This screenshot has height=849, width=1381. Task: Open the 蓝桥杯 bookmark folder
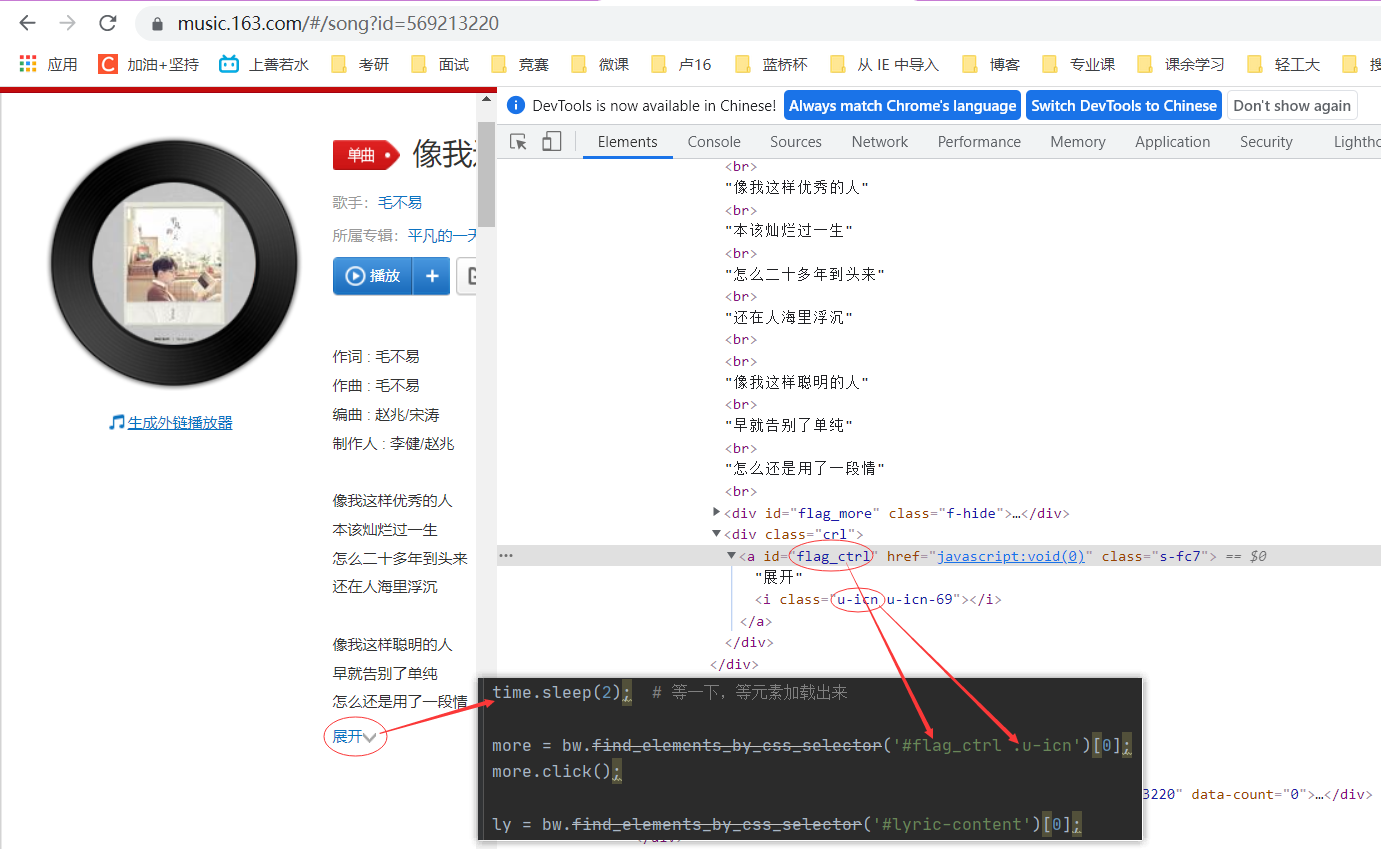click(771, 64)
